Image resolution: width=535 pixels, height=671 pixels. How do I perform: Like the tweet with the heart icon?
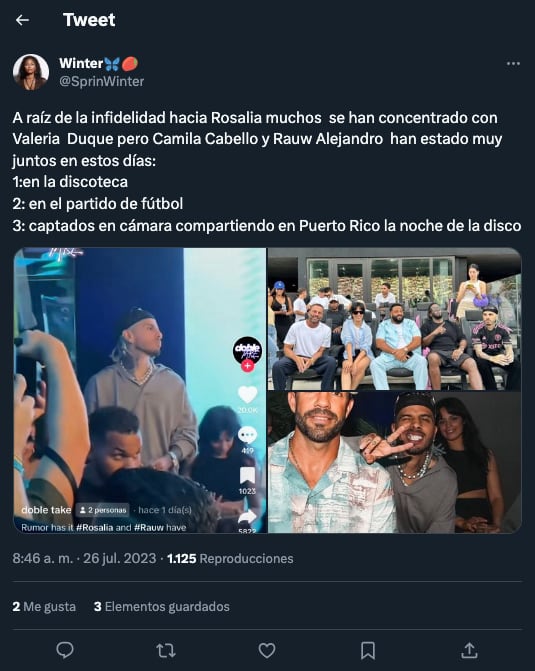coord(267,650)
